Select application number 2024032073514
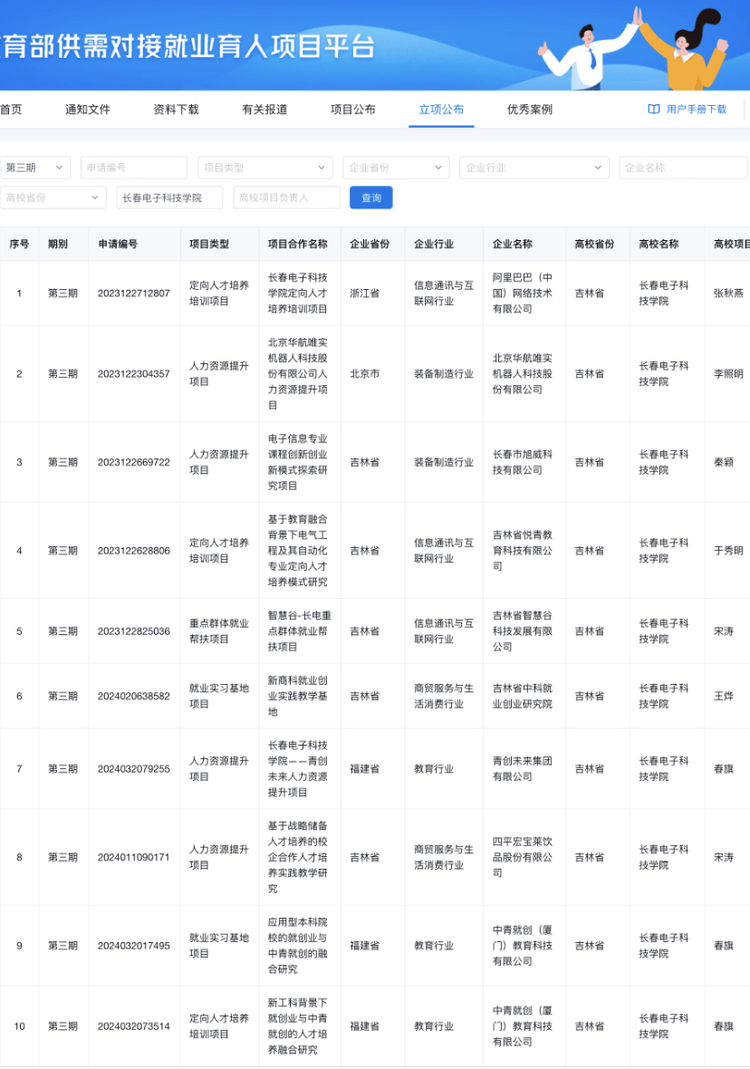 [x=134, y=1027]
